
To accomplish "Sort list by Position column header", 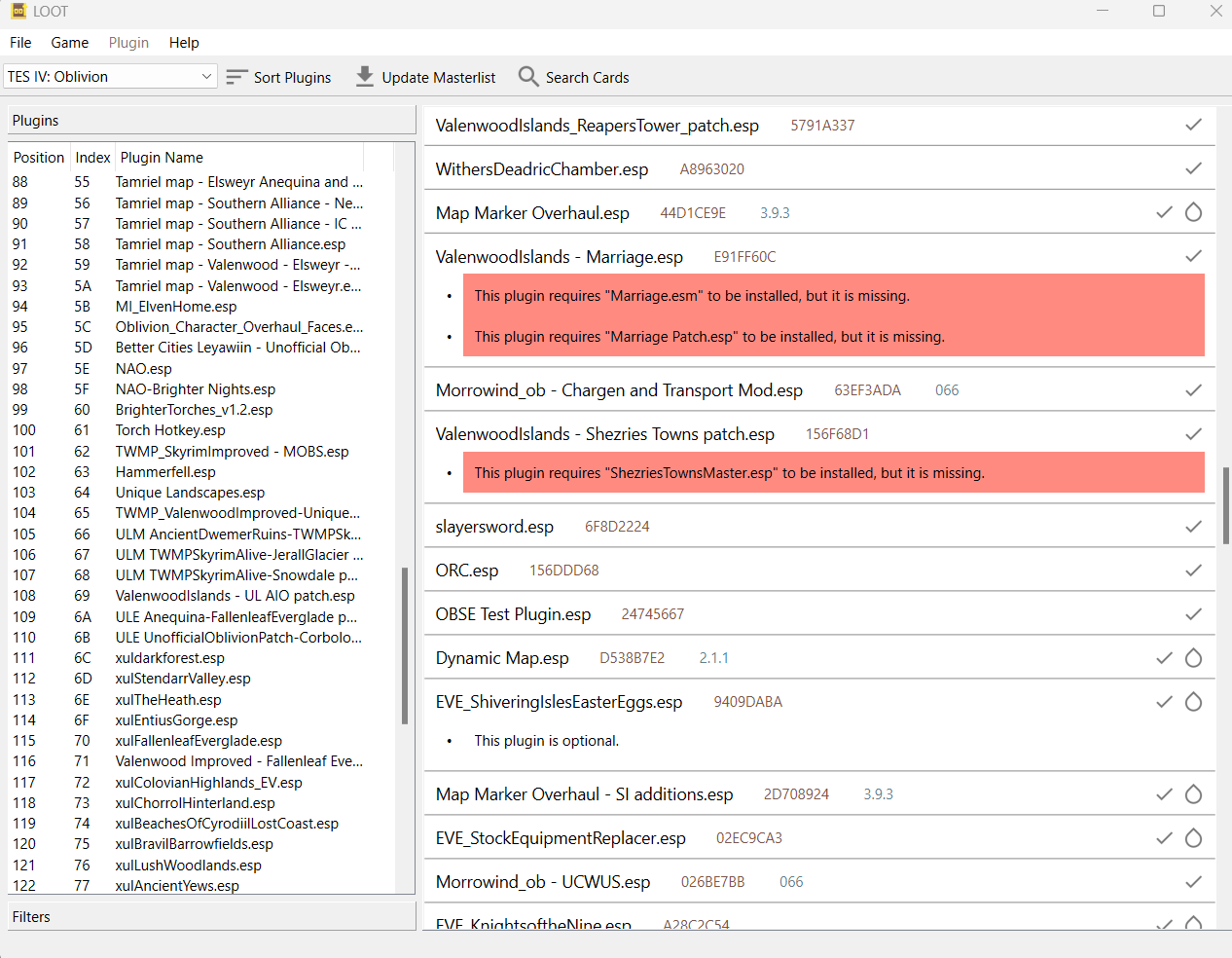I will [x=39, y=158].
